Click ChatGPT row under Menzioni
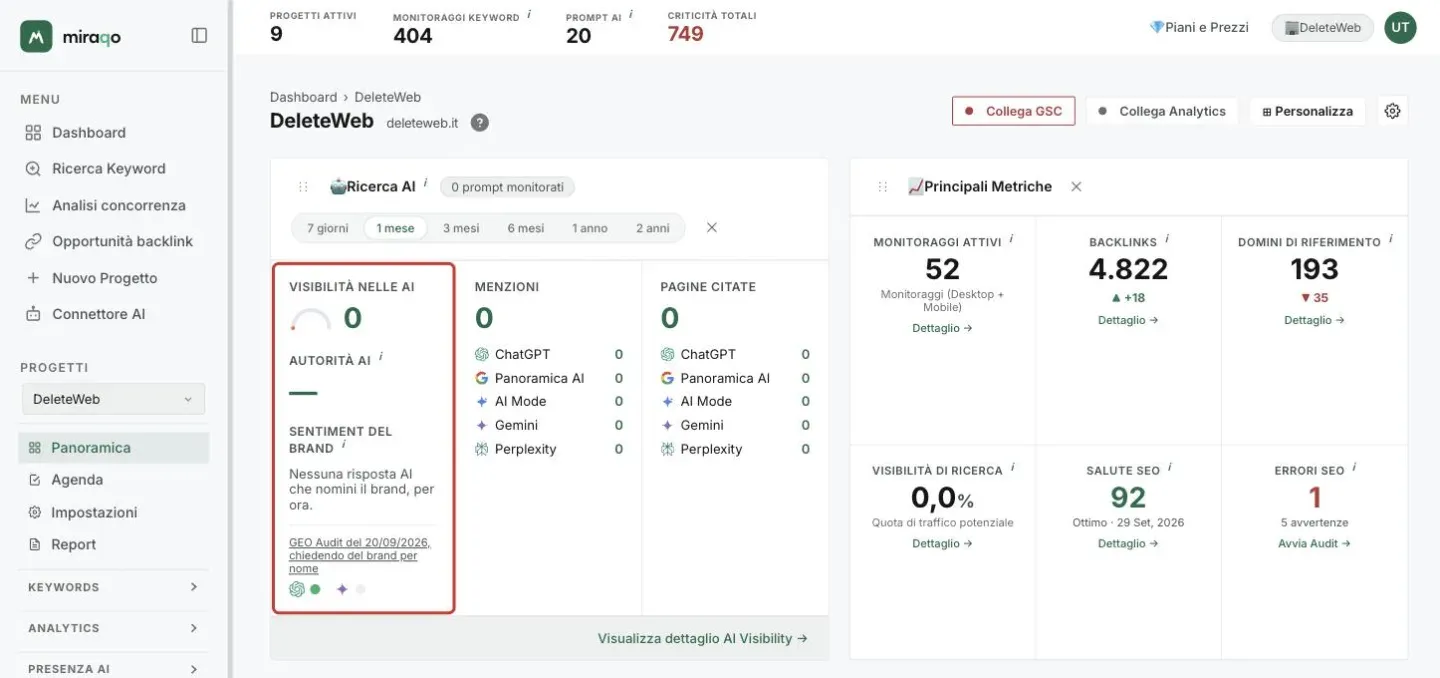The width and height of the screenshot is (1440, 678). (x=549, y=354)
